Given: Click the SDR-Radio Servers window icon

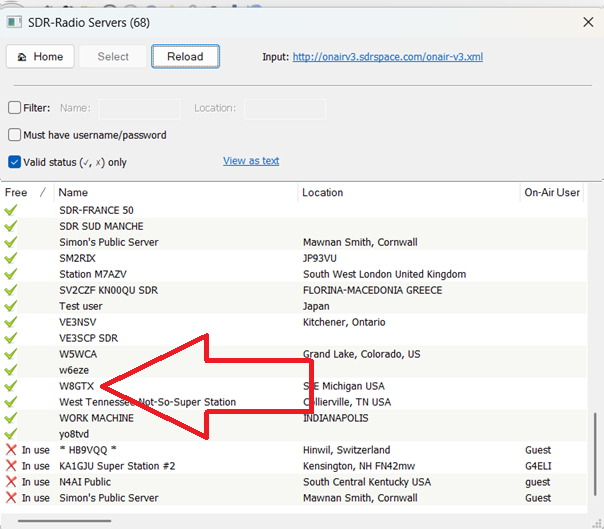Looking at the screenshot, I should (x=14, y=22).
